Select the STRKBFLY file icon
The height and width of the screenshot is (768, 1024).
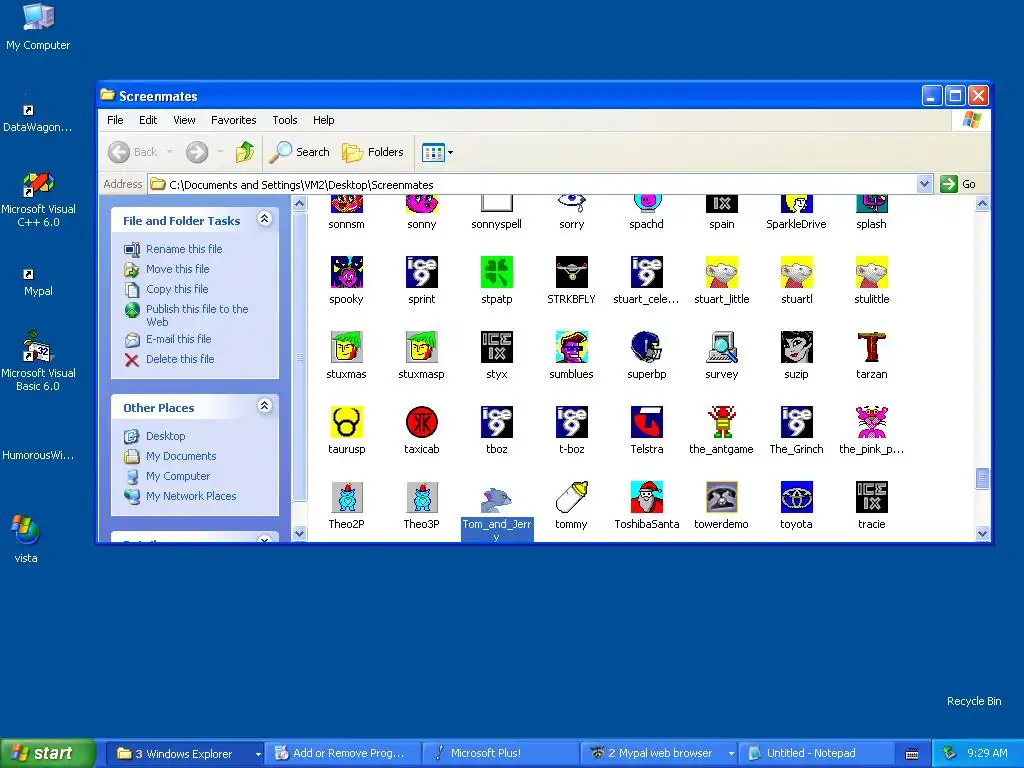pyautogui.click(x=571, y=272)
